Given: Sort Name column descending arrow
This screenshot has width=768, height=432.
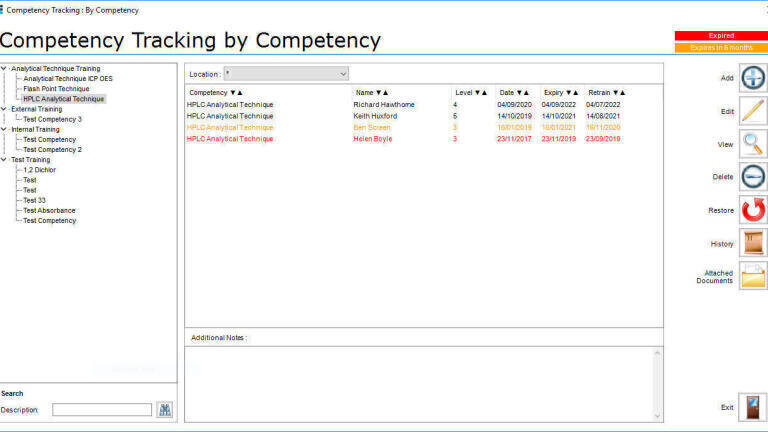Looking at the screenshot, I should click(378, 93).
